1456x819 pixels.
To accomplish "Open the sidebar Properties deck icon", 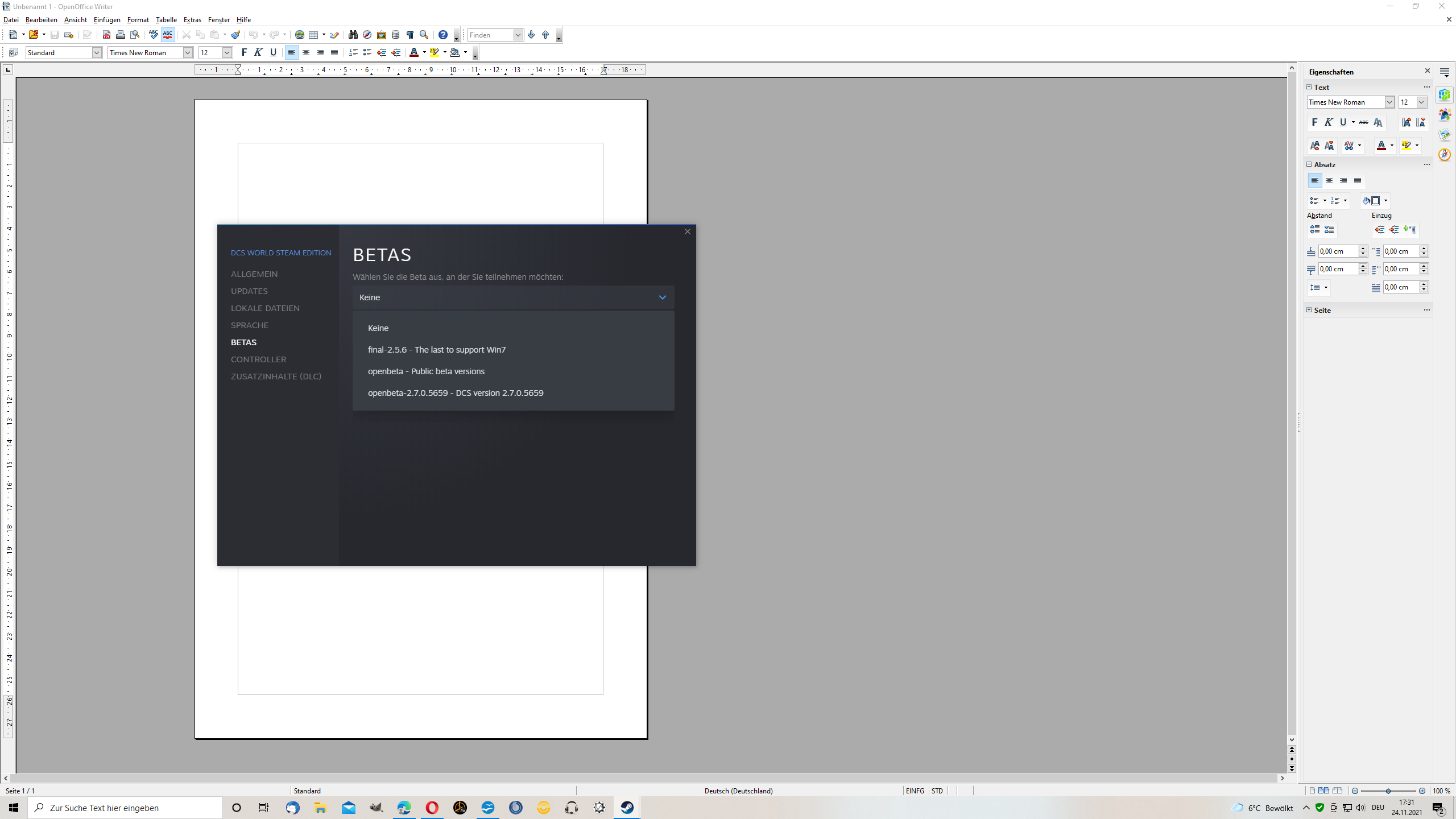I will pyautogui.click(x=1445, y=94).
